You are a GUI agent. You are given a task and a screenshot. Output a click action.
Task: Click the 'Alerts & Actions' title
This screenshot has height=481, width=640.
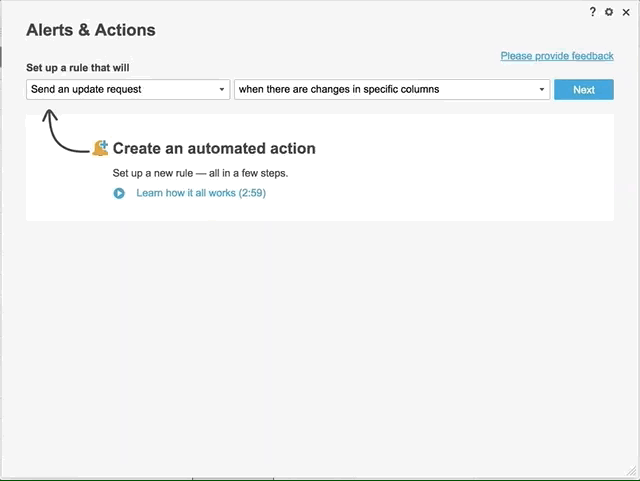click(91, 30)
